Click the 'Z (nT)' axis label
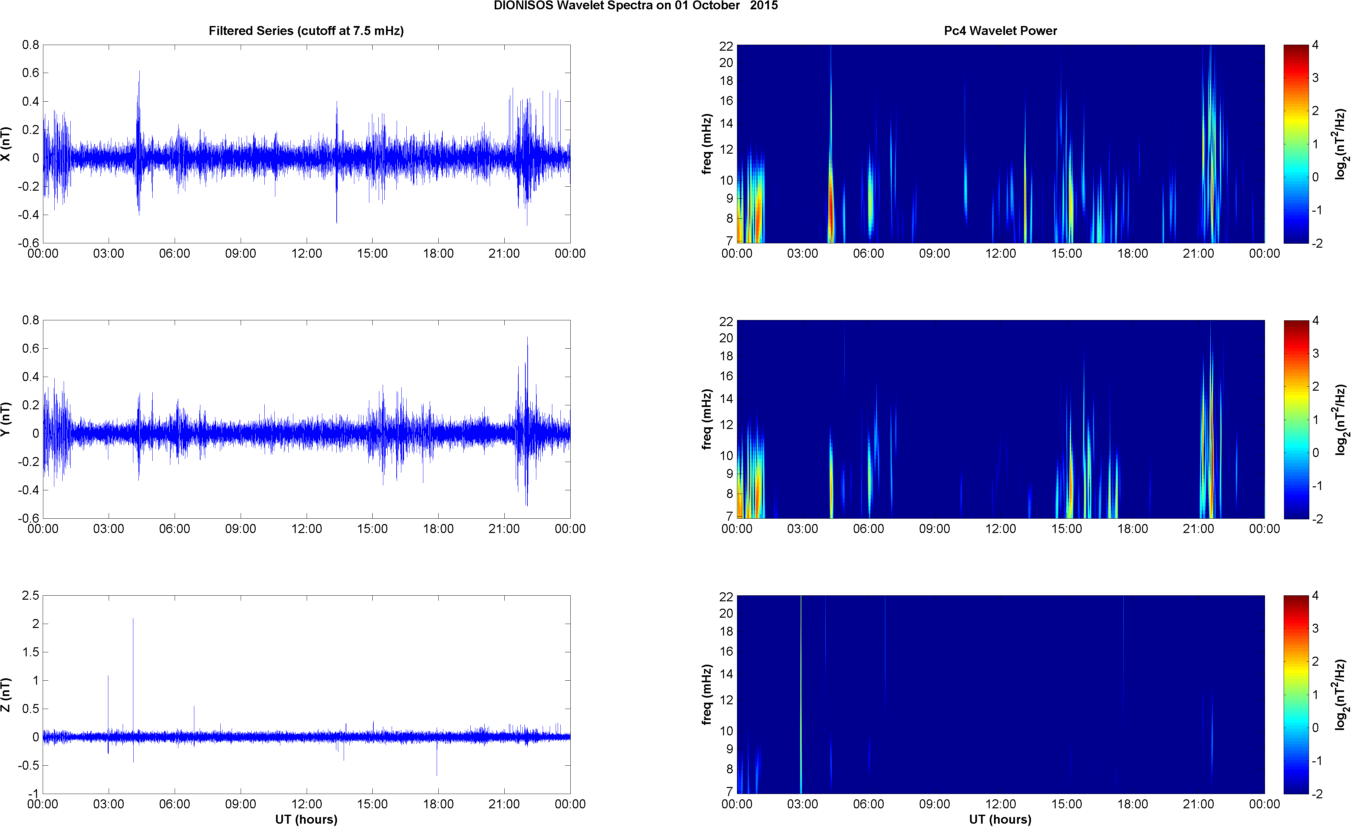 (7, 693)
